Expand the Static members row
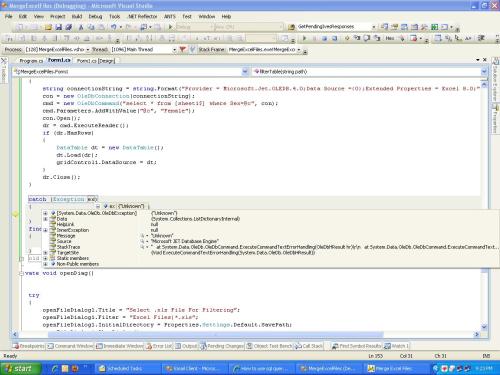Viewport: 500px width, 375px height. click(x=45, y=258)
